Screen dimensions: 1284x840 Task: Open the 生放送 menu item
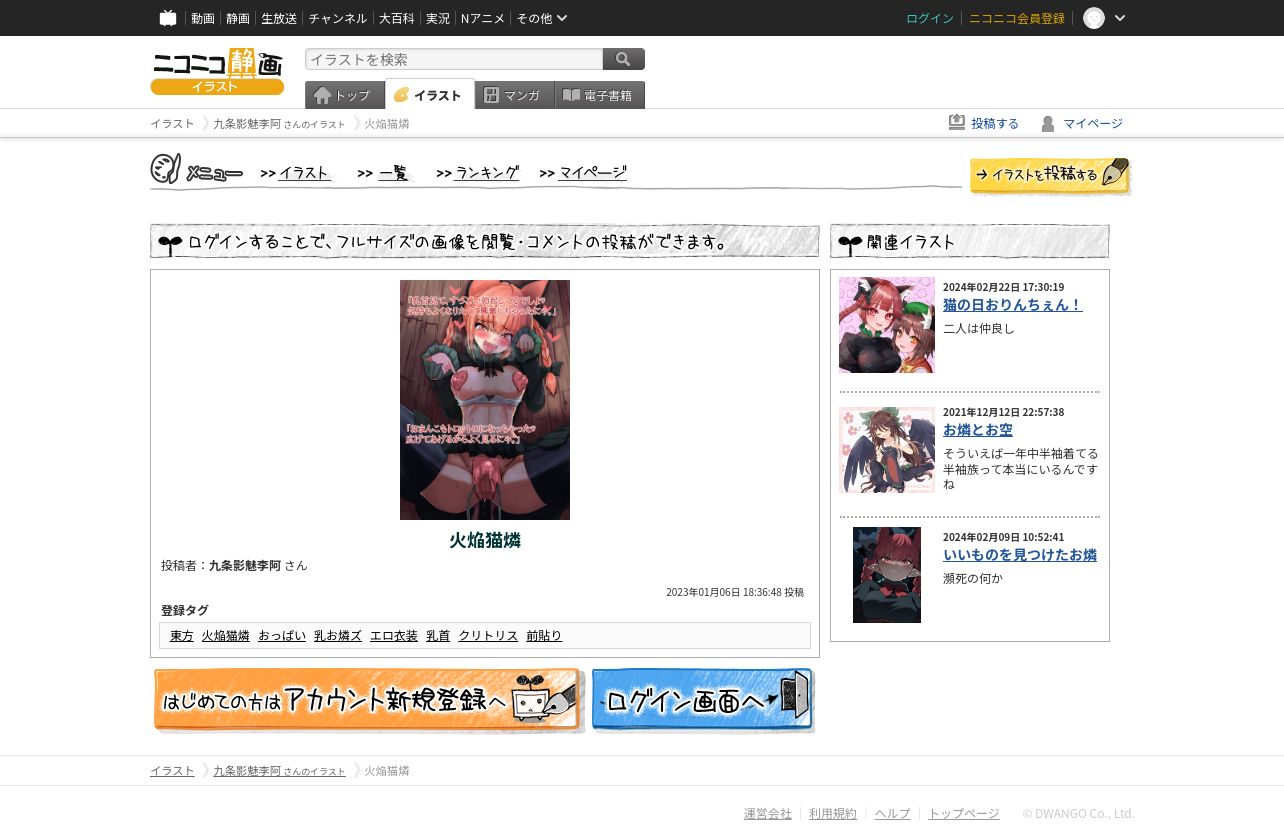pyautogui.click(x=279, y=18)
